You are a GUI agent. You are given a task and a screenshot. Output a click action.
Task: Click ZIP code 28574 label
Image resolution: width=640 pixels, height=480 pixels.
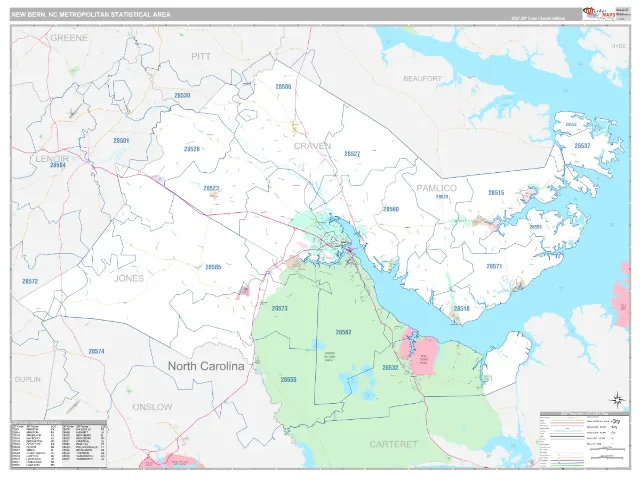(96, 351)
